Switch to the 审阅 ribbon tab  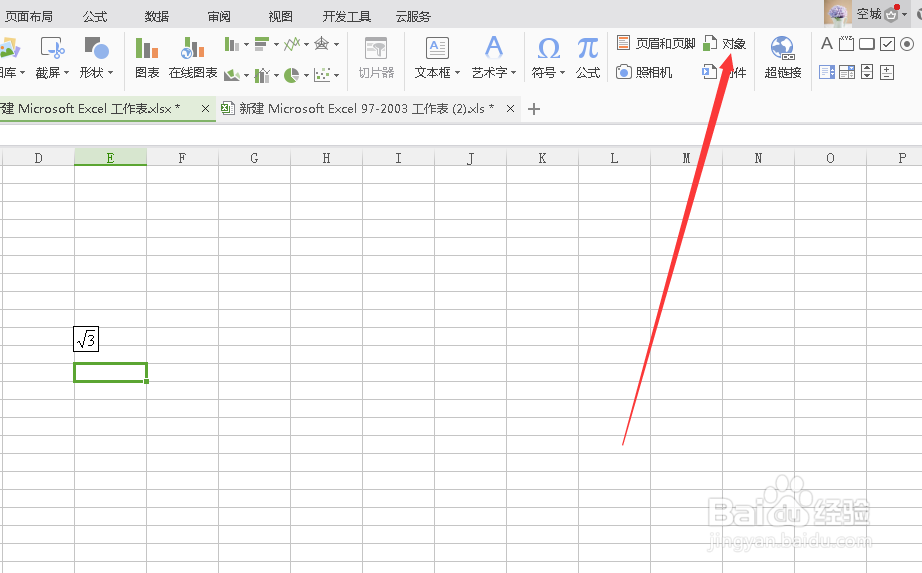click(219, 16)
